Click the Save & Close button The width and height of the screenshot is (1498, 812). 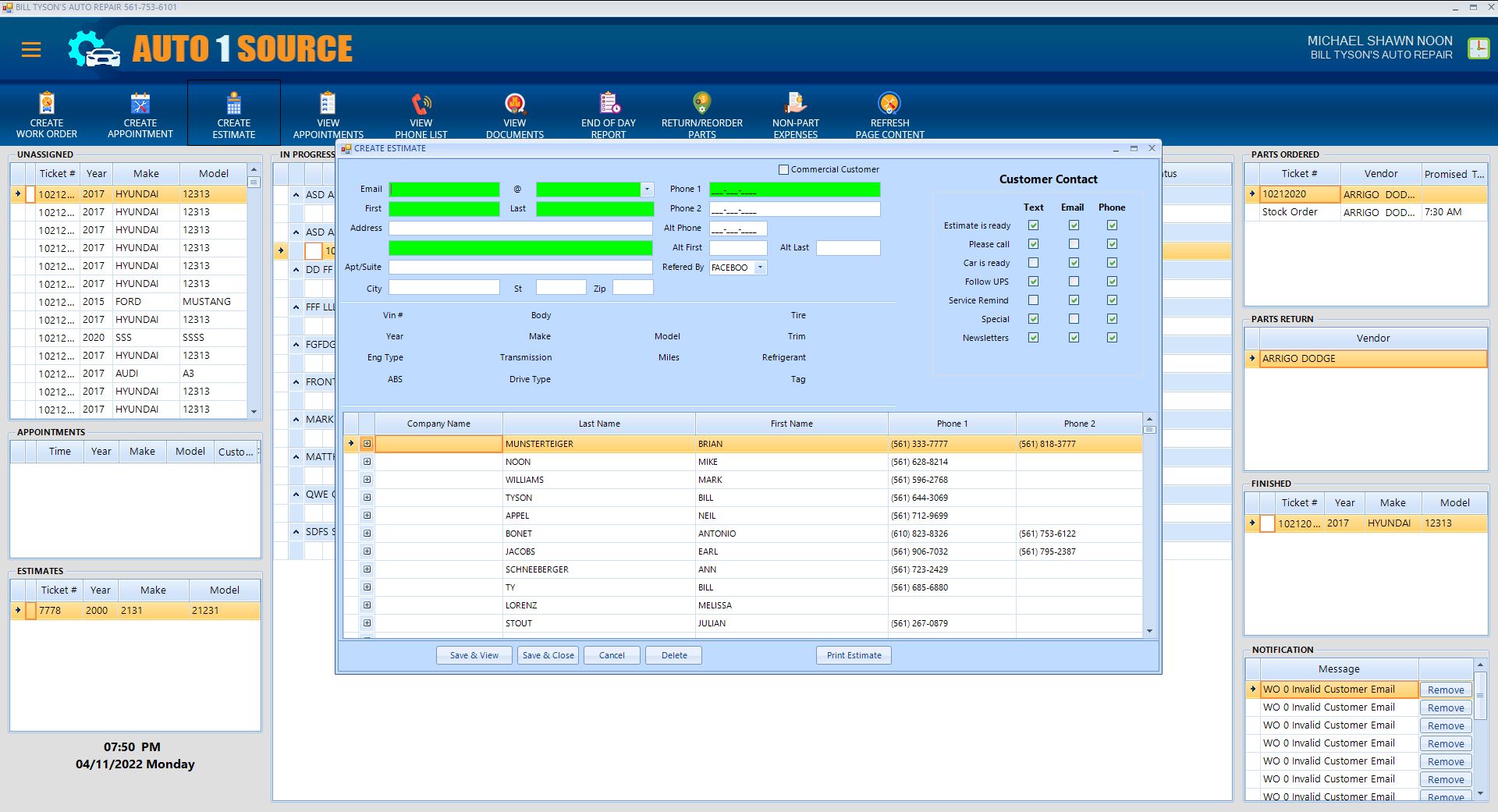[x=548, y=655]
